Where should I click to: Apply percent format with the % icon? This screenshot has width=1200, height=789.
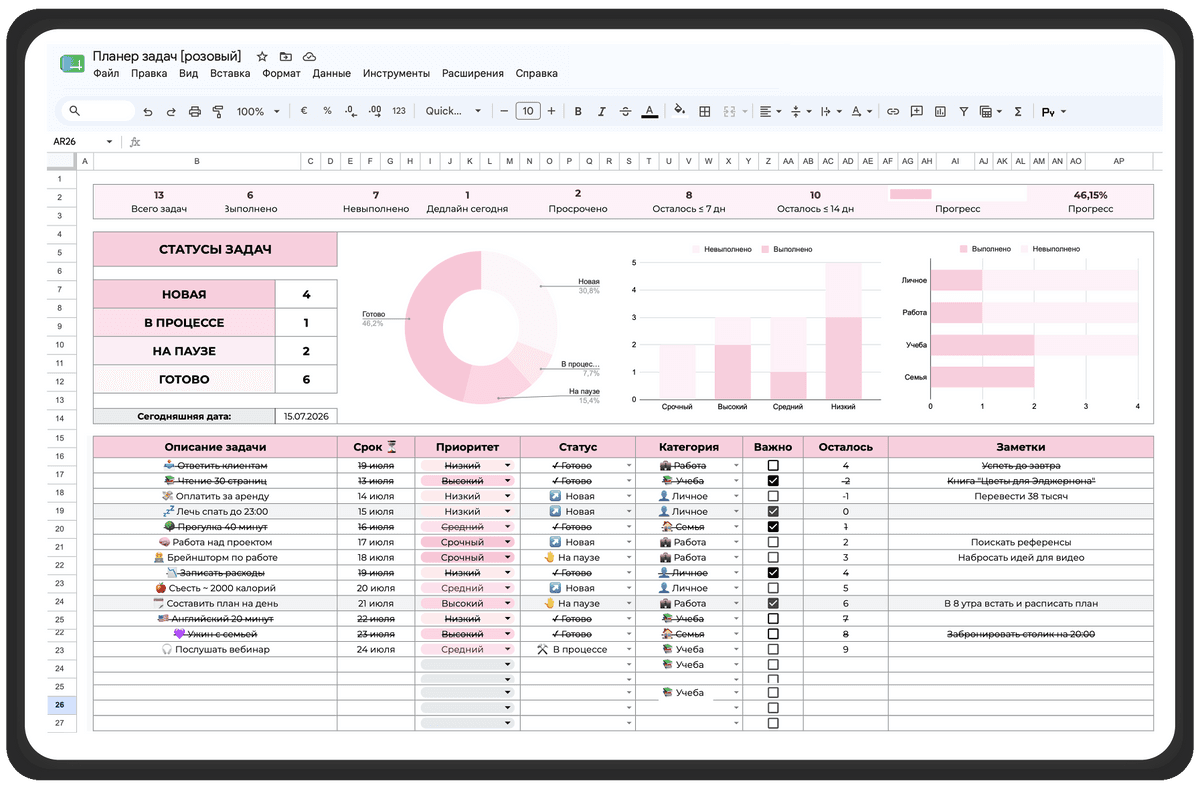pyautogui.click(x=327, y=111)
